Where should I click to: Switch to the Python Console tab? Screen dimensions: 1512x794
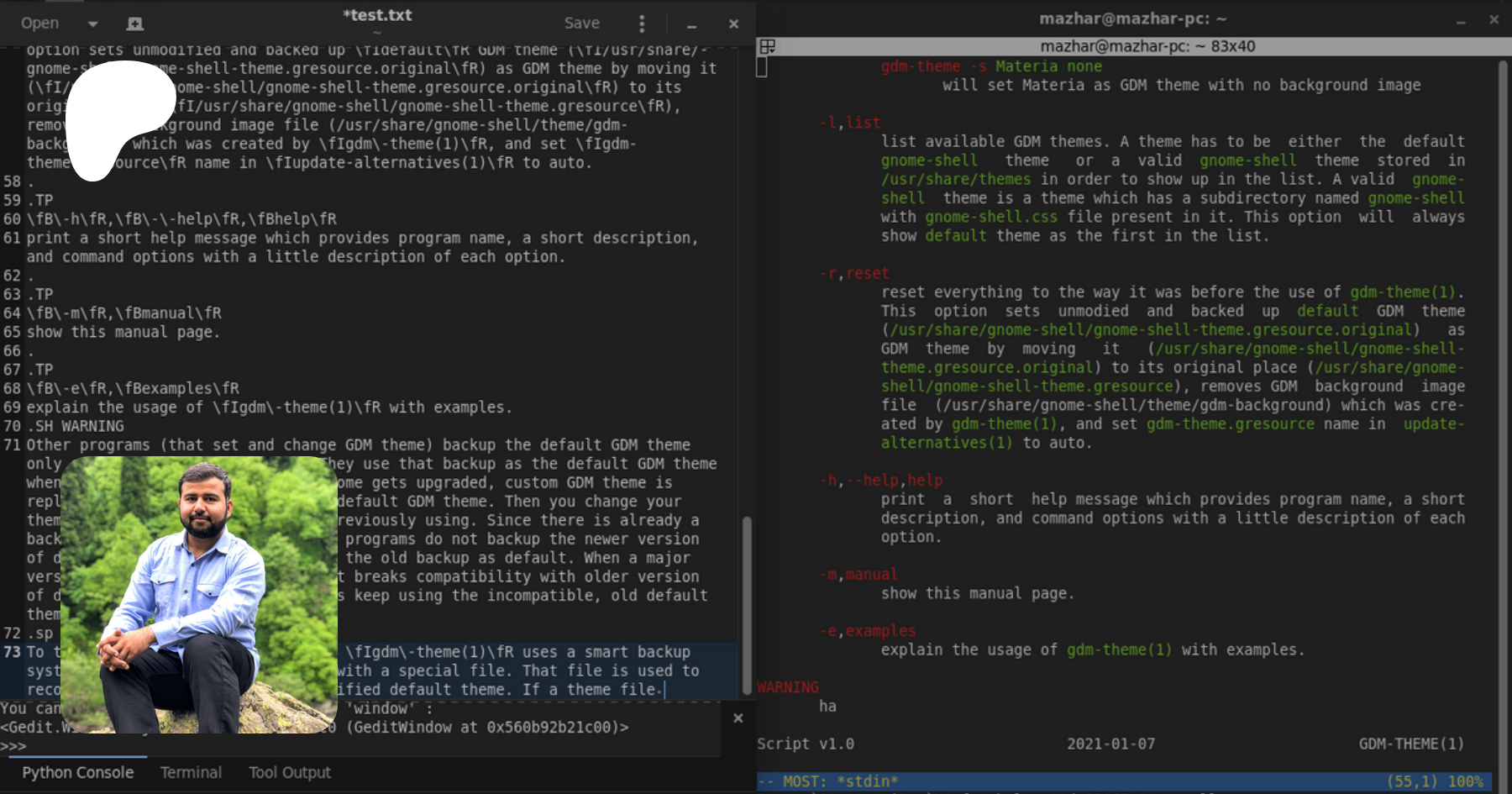pos(77,772)
